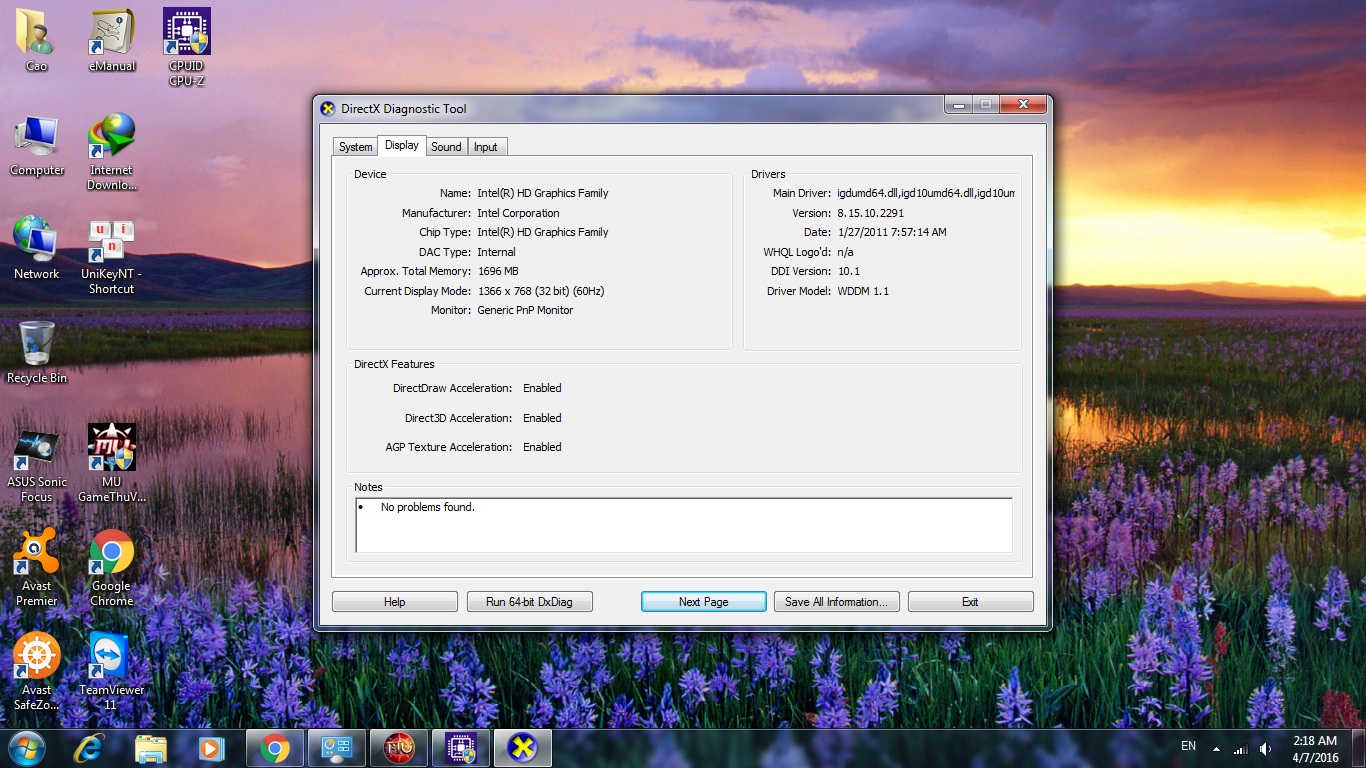1366x768 pixels.
Task: Click inside the Notes text box
Action: coord(684,525)
